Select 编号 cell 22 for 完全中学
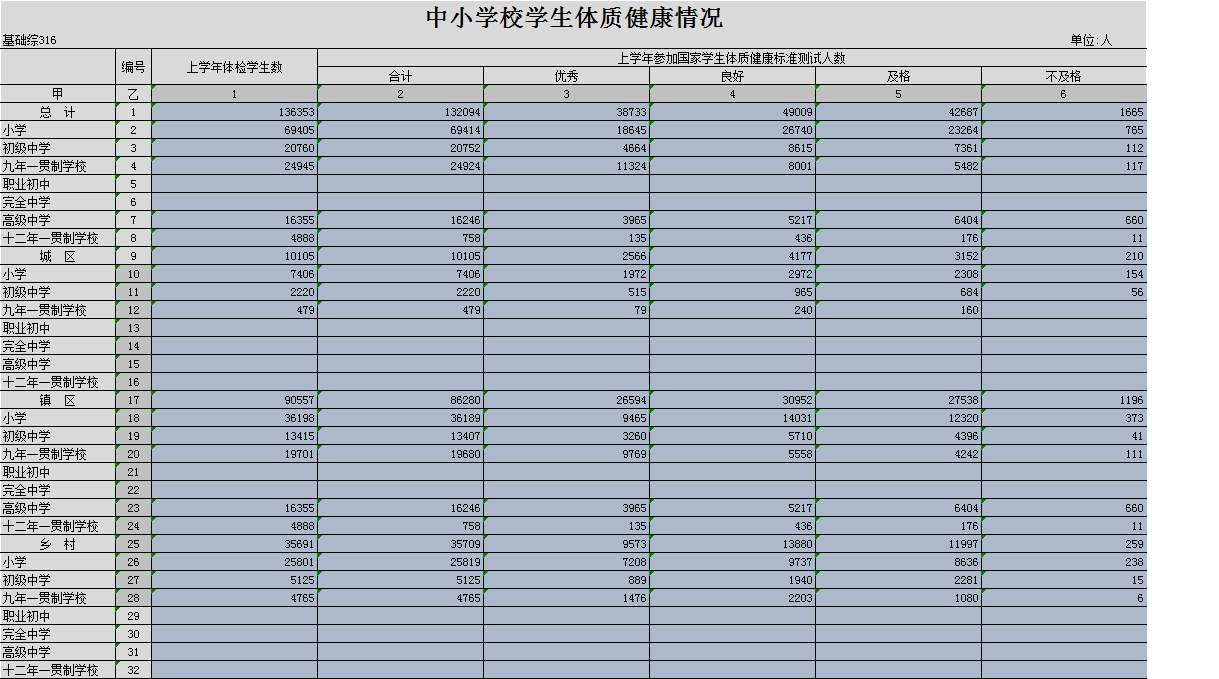The width and height of the screenshot is (1219, 679). 134,490
